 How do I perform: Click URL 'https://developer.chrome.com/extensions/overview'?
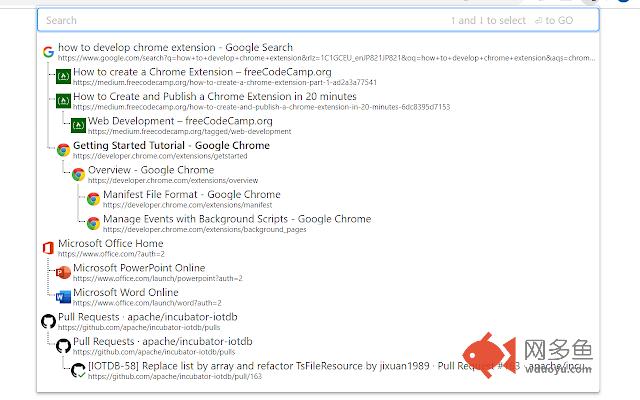173,180
